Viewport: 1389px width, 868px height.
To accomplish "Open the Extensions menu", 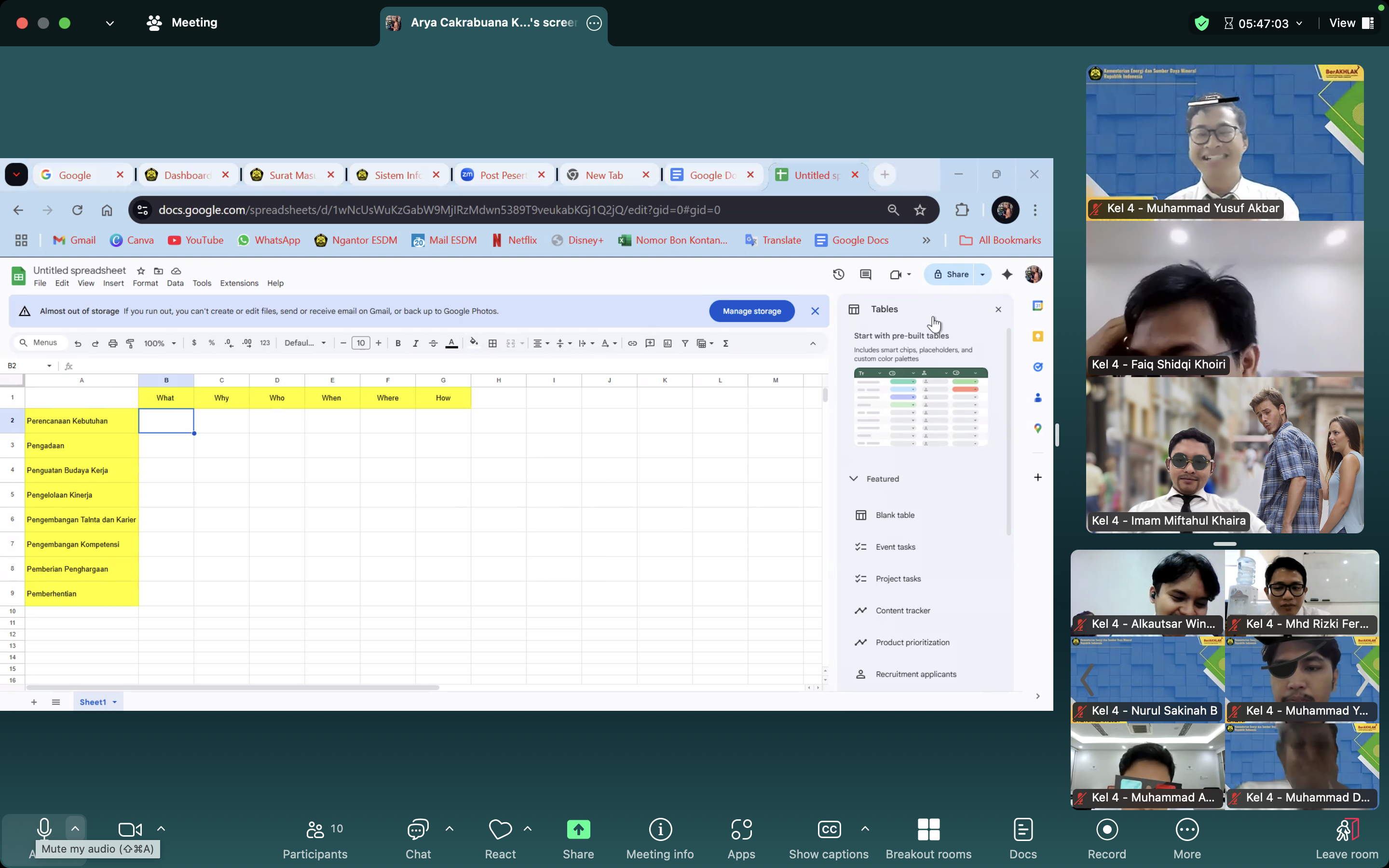I will click(239, 283).
